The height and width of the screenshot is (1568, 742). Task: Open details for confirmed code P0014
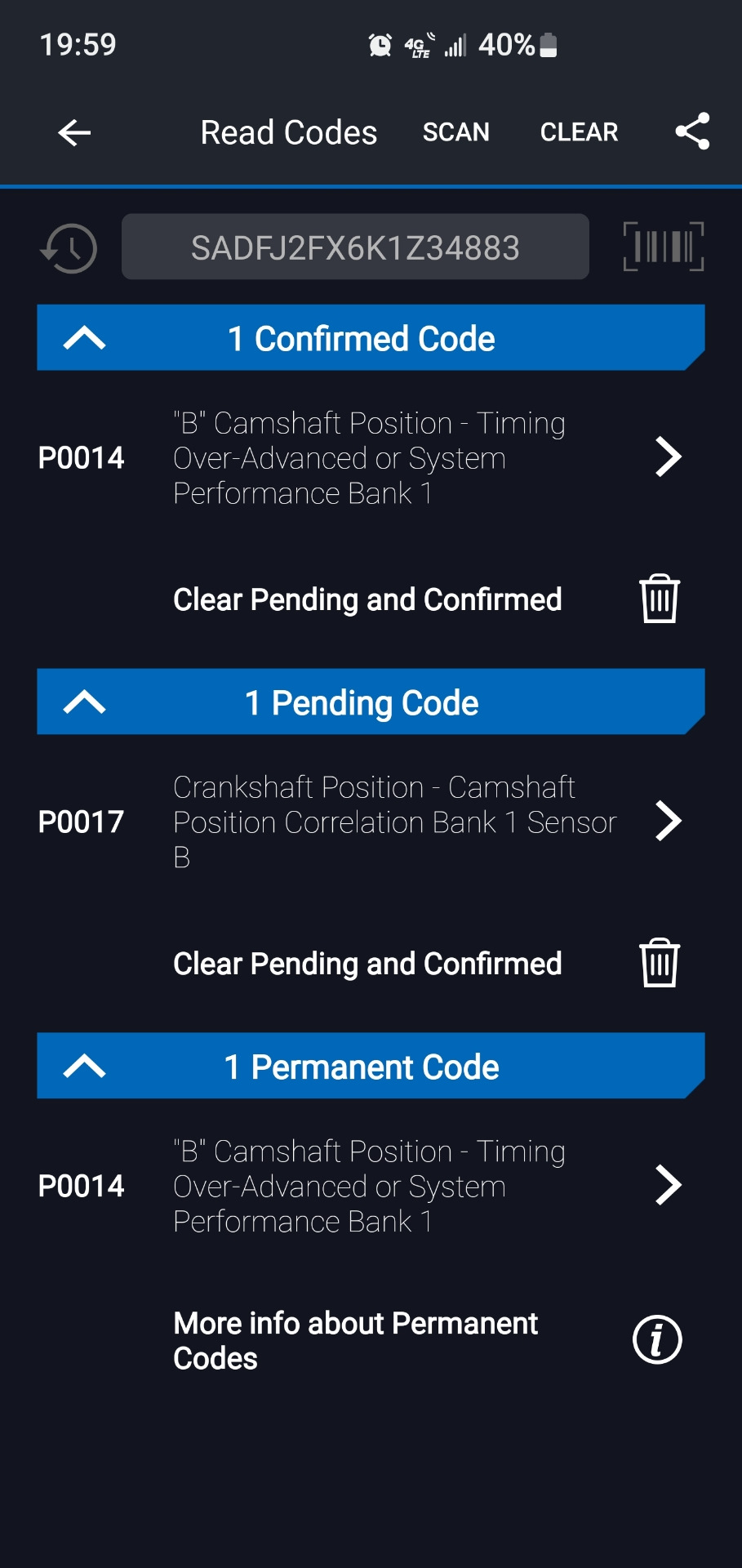point(668,457)
